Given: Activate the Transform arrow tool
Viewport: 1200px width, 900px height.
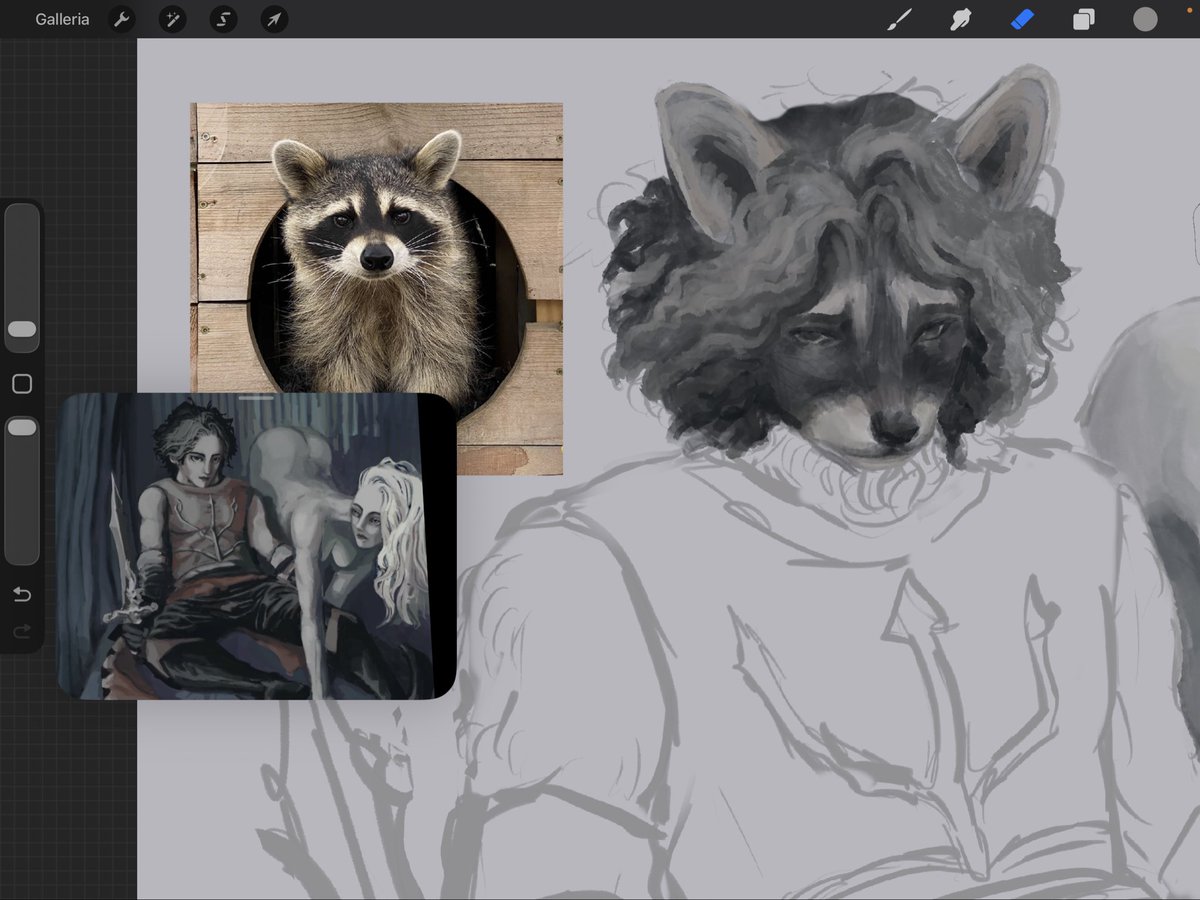Looking at the screenshot, I should [274, 19].
